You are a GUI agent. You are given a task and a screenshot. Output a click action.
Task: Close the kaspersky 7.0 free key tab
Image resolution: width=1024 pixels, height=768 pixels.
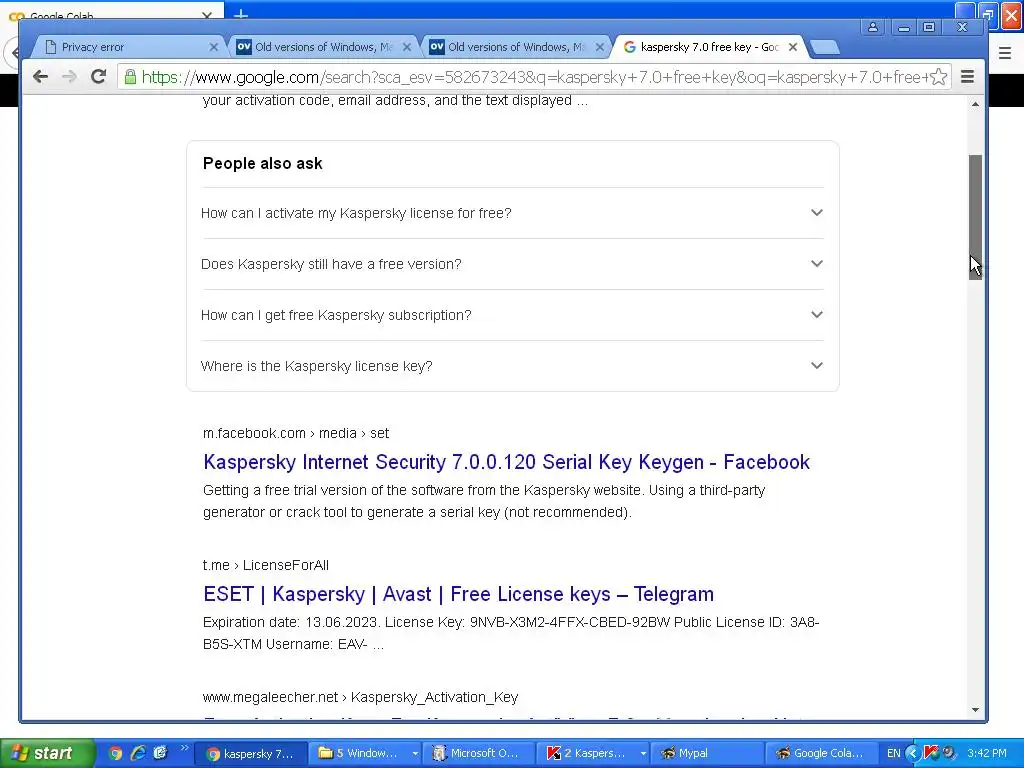coord(792,47)
